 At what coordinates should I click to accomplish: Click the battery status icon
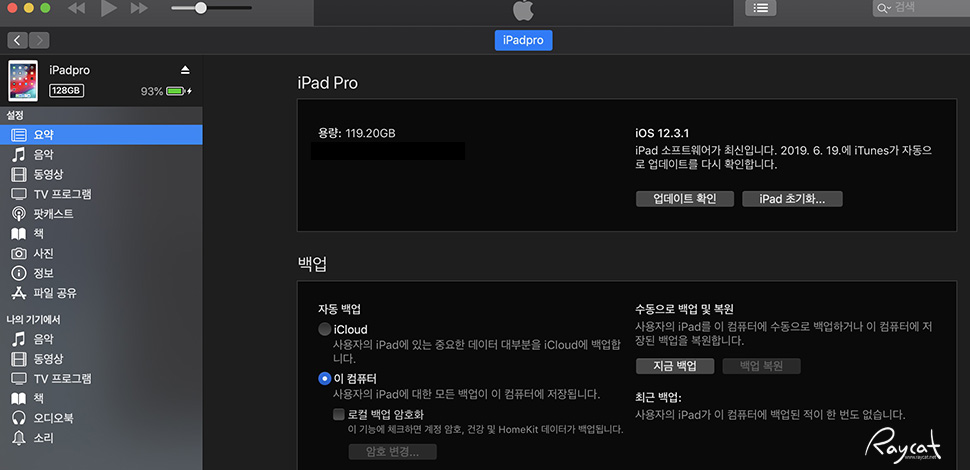pos(179,91)
